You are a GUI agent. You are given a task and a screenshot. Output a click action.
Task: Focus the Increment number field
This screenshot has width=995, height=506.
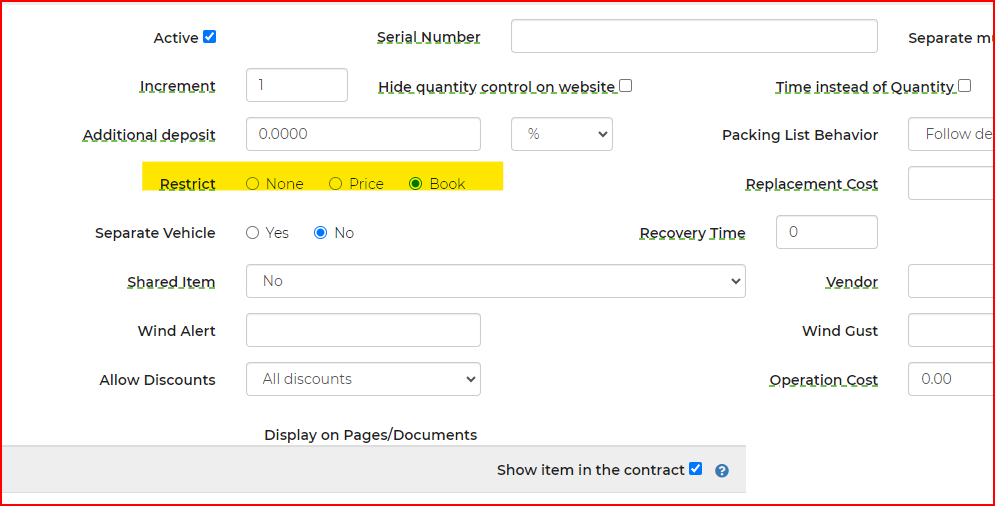click(296, 85)
